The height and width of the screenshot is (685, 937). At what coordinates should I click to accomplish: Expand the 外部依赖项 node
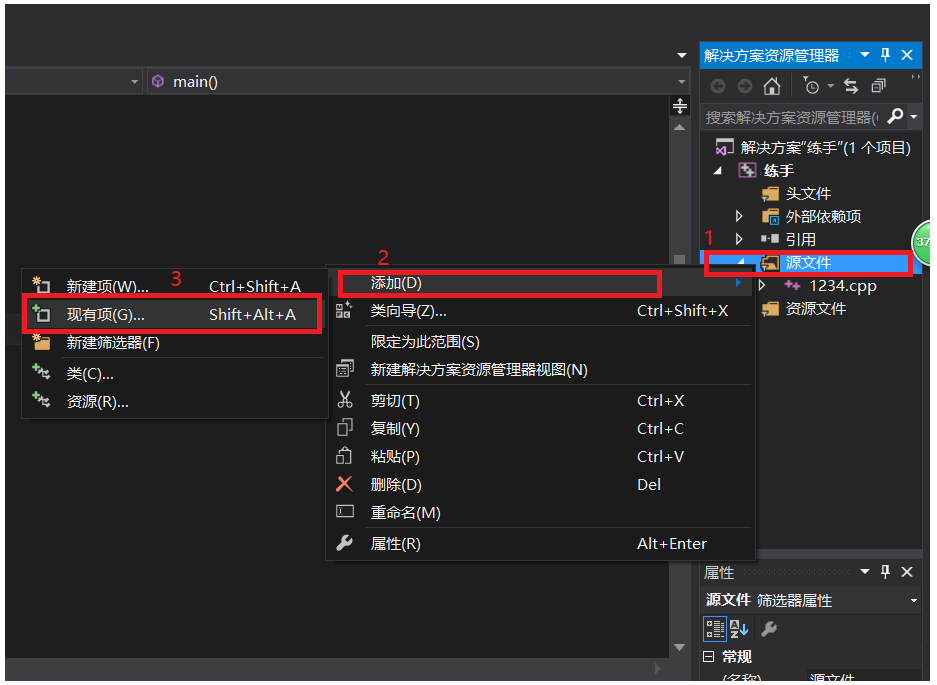[739, 216]
